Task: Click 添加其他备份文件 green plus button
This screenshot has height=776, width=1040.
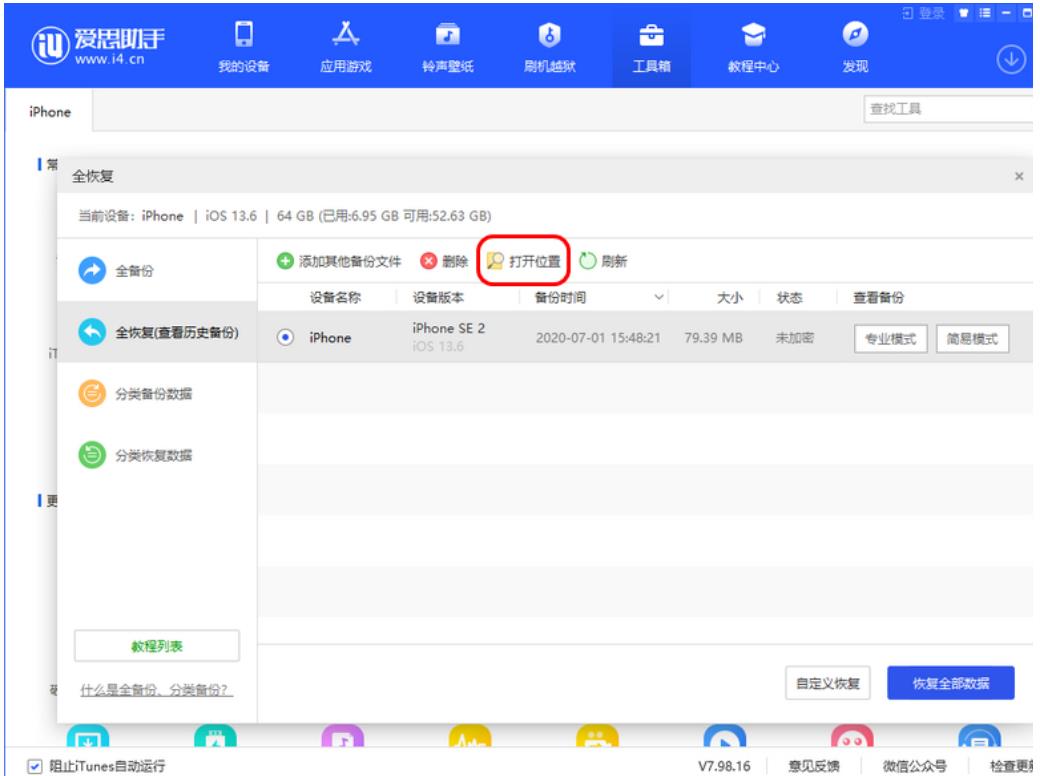Action: (x=340, y=262)
